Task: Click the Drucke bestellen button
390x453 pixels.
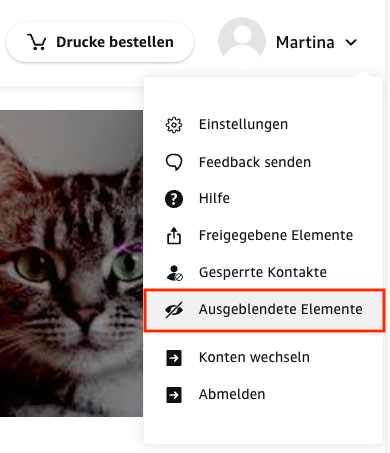Action: click(100, 42)
